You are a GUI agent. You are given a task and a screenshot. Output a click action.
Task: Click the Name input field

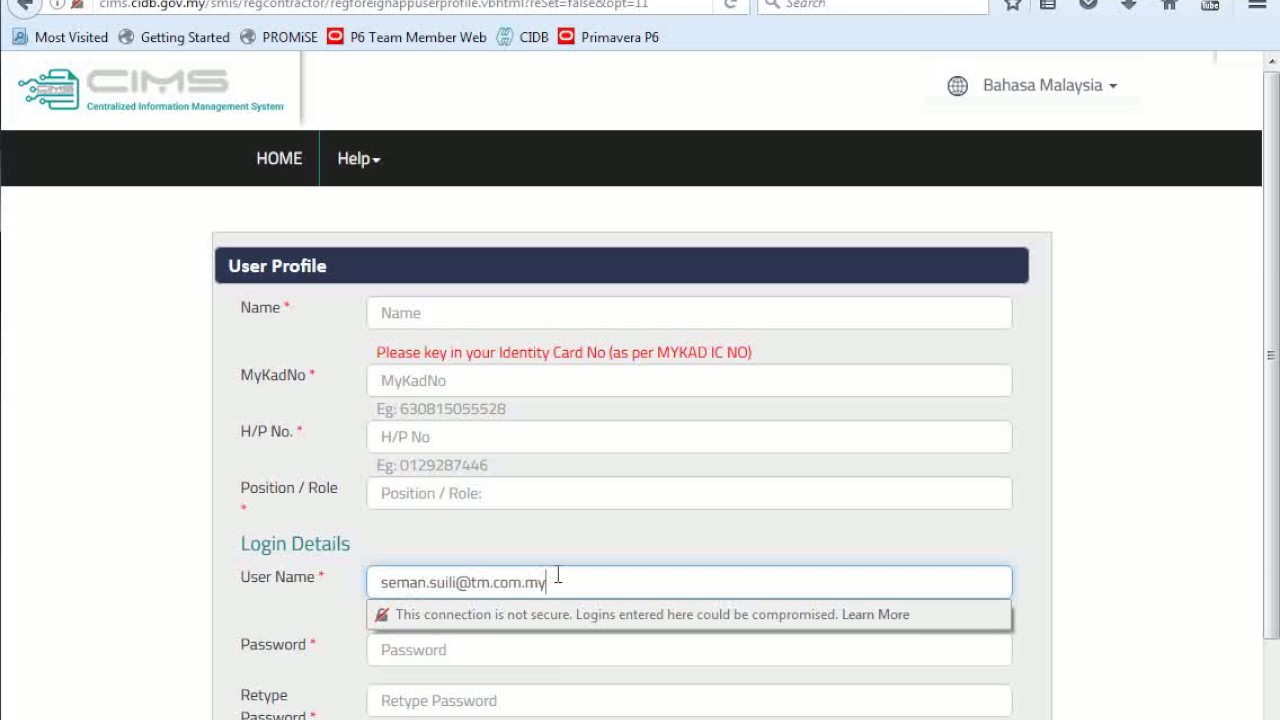[x=689, y=313]
